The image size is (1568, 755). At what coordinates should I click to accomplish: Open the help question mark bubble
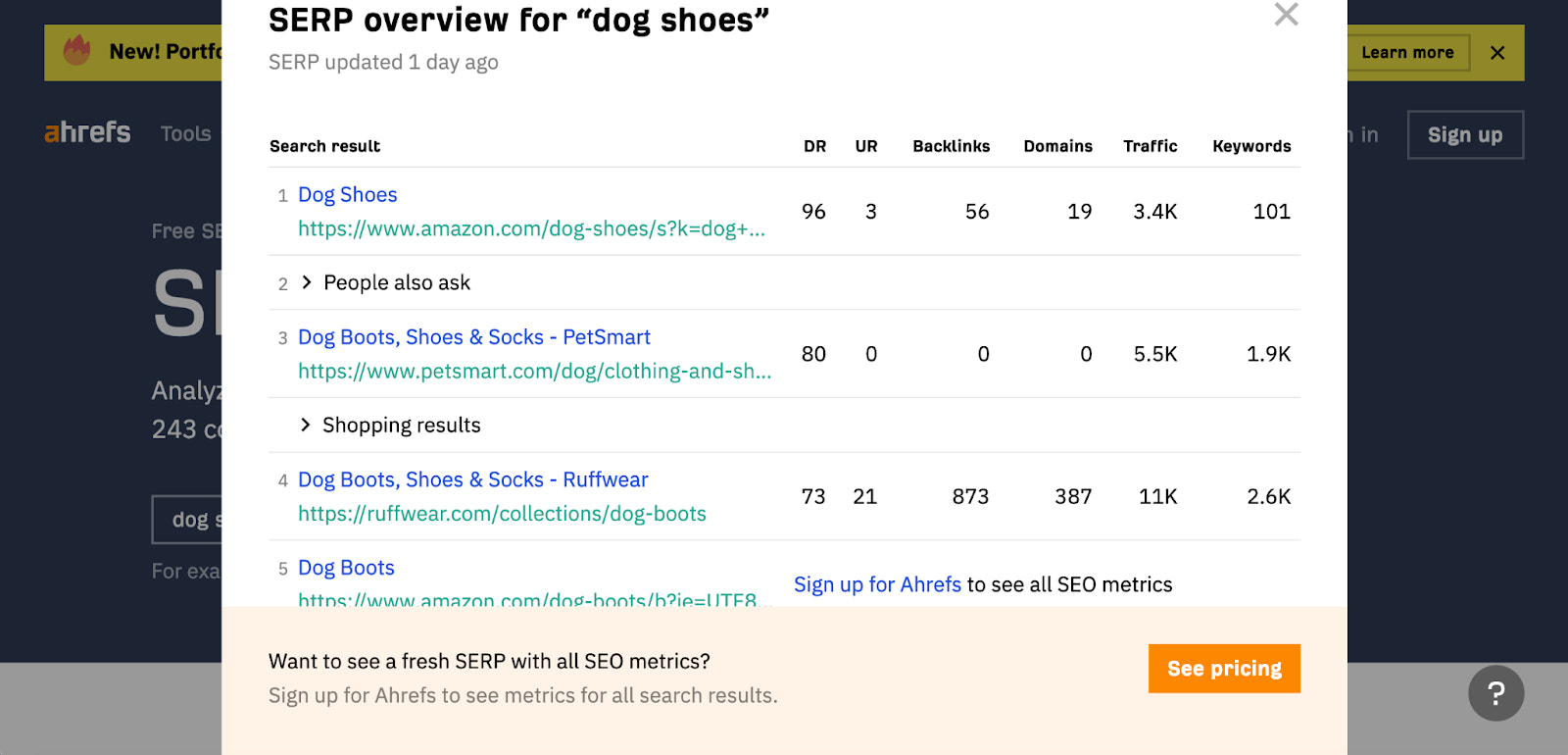(x=1495, y=693)
